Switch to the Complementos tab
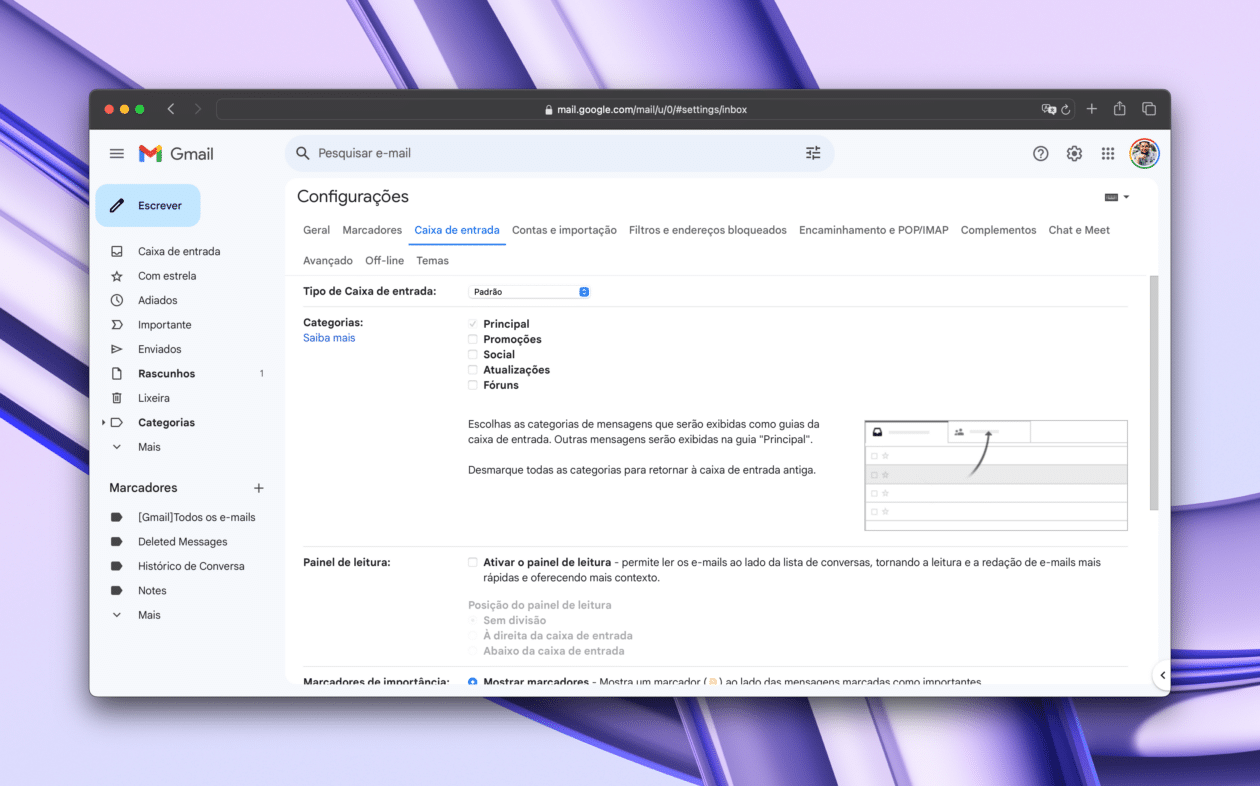The width and height of the screenshot is (1260, 786). tap(998, 230)
